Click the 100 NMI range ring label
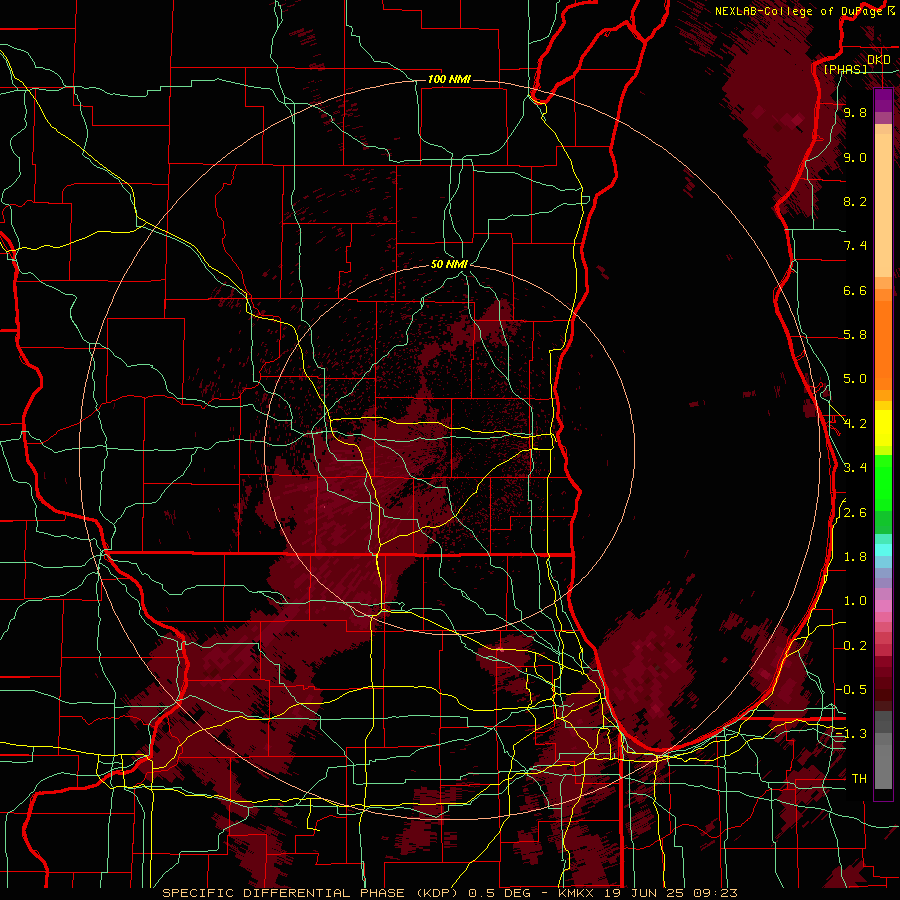 pyautogui.click(x=449, y=79)
